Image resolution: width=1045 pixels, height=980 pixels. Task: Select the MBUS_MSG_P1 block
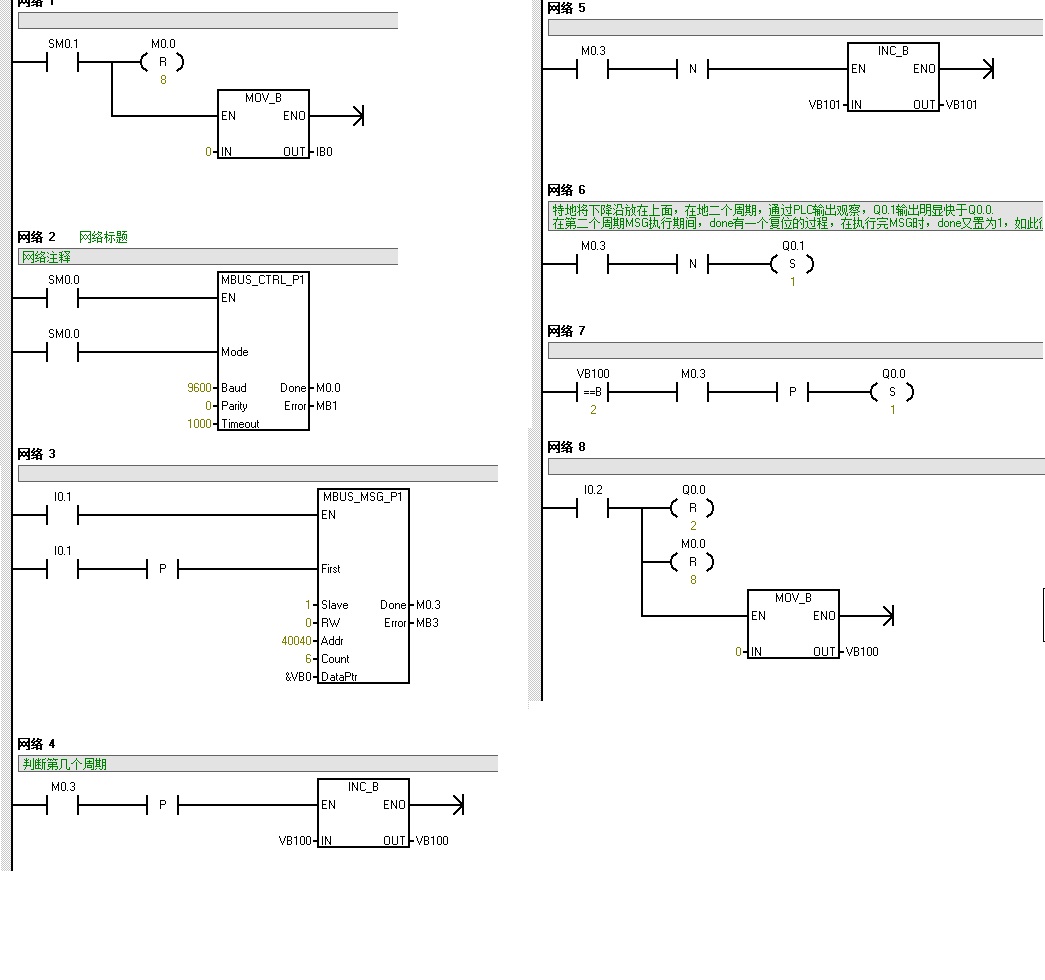point(363,586)
